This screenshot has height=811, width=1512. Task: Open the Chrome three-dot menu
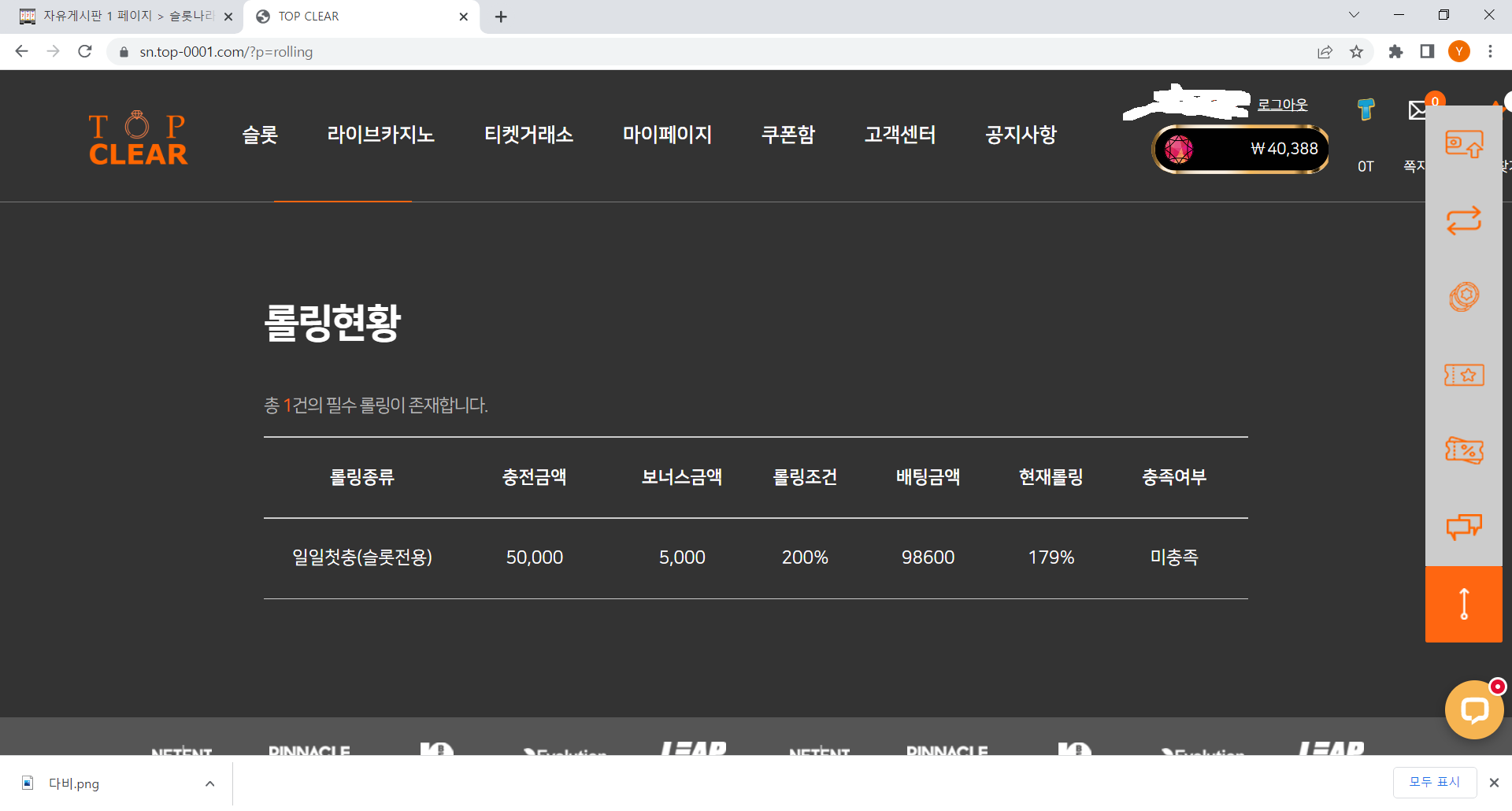coord(1490,52)
